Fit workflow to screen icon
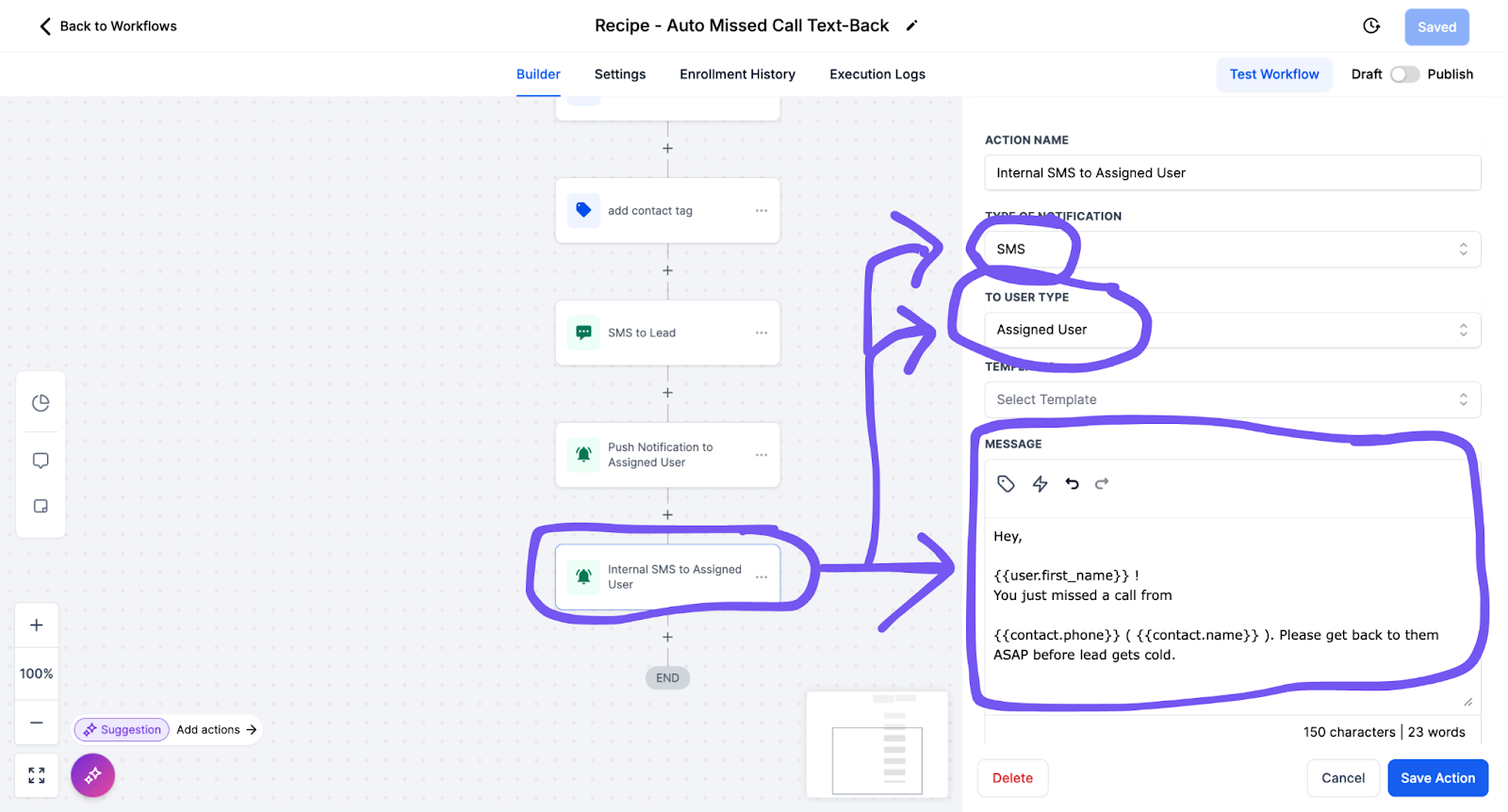Screen dimensions: 1508x812 [37, 775]
